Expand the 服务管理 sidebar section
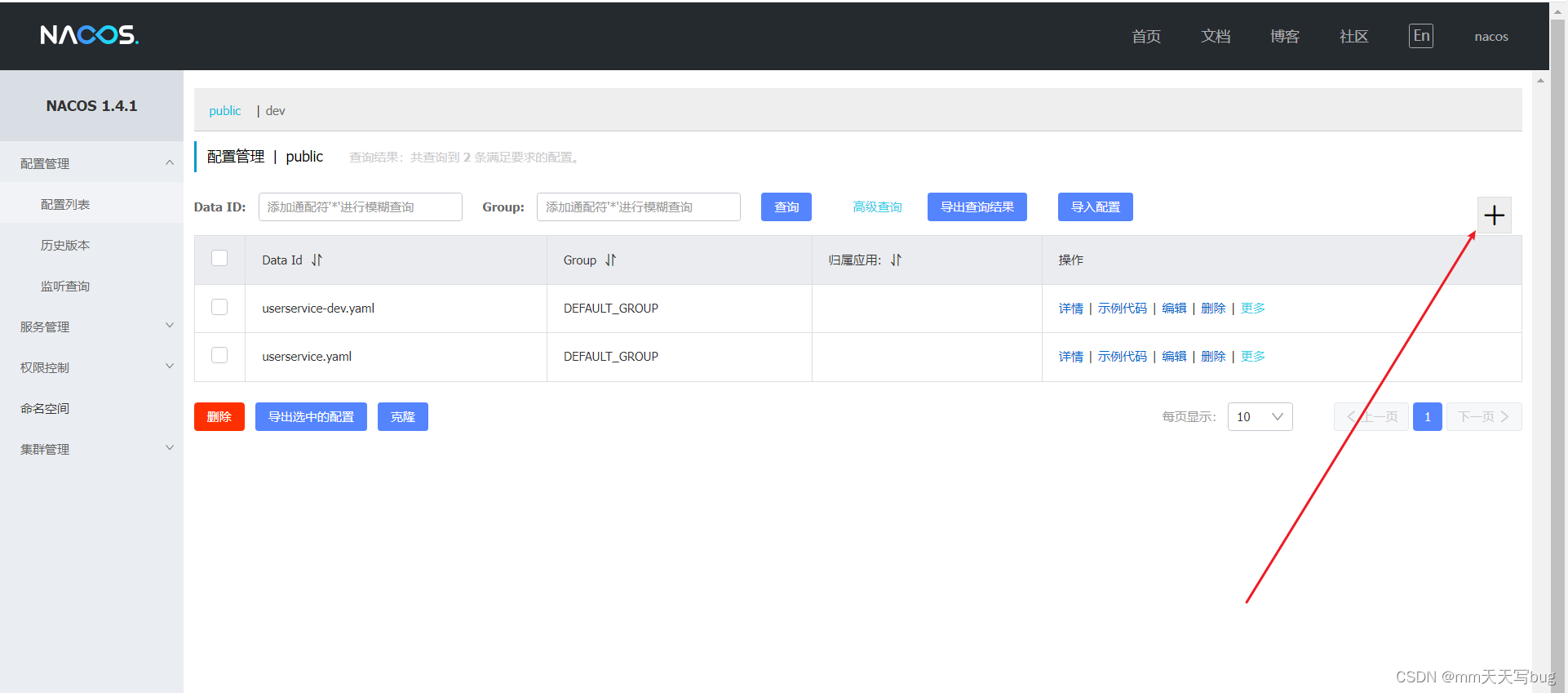This screenshot has height=693, width=1568. click(x=91, y=327)
